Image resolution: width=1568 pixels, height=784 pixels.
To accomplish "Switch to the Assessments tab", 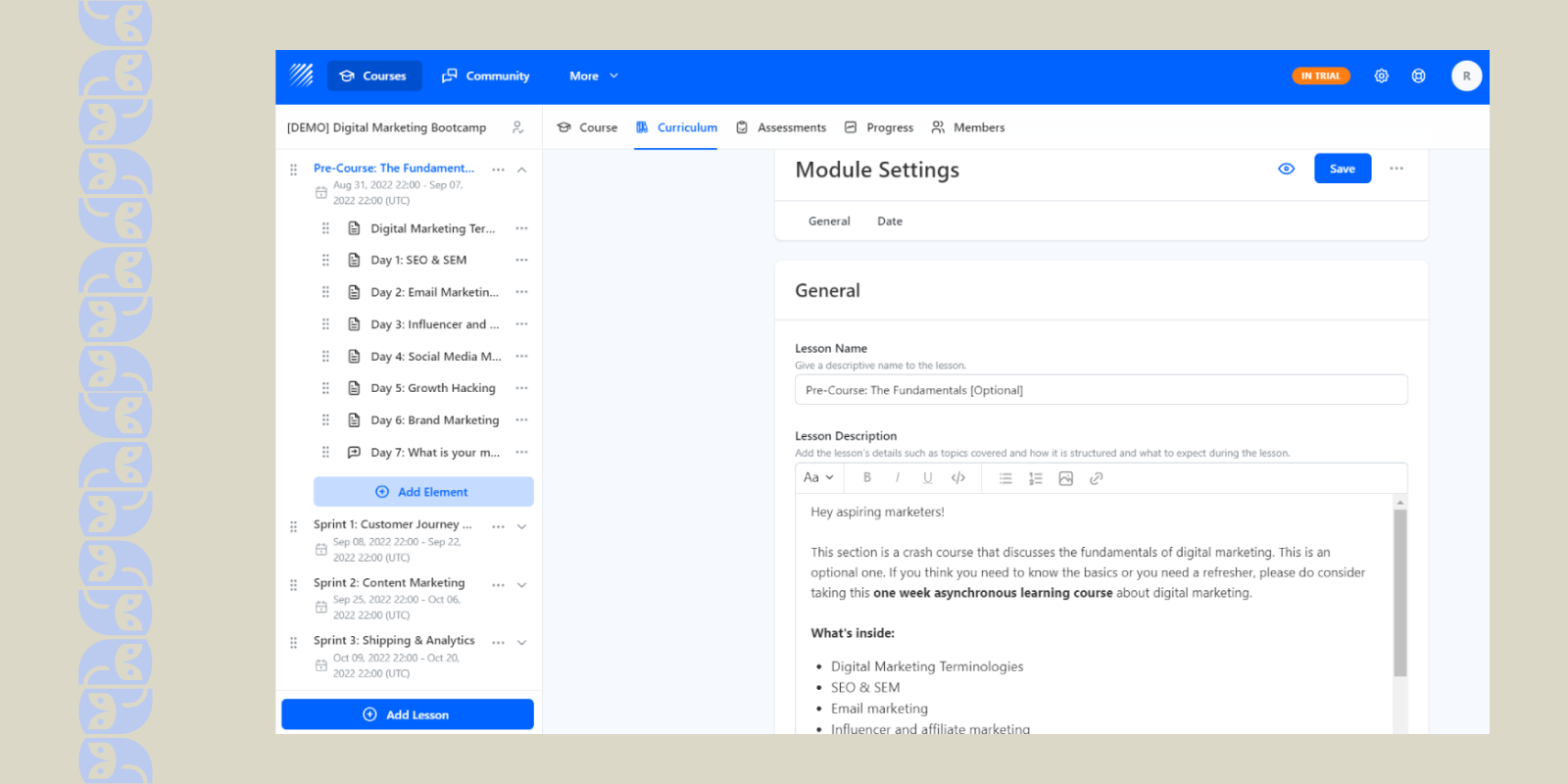I will click(781, 127).
